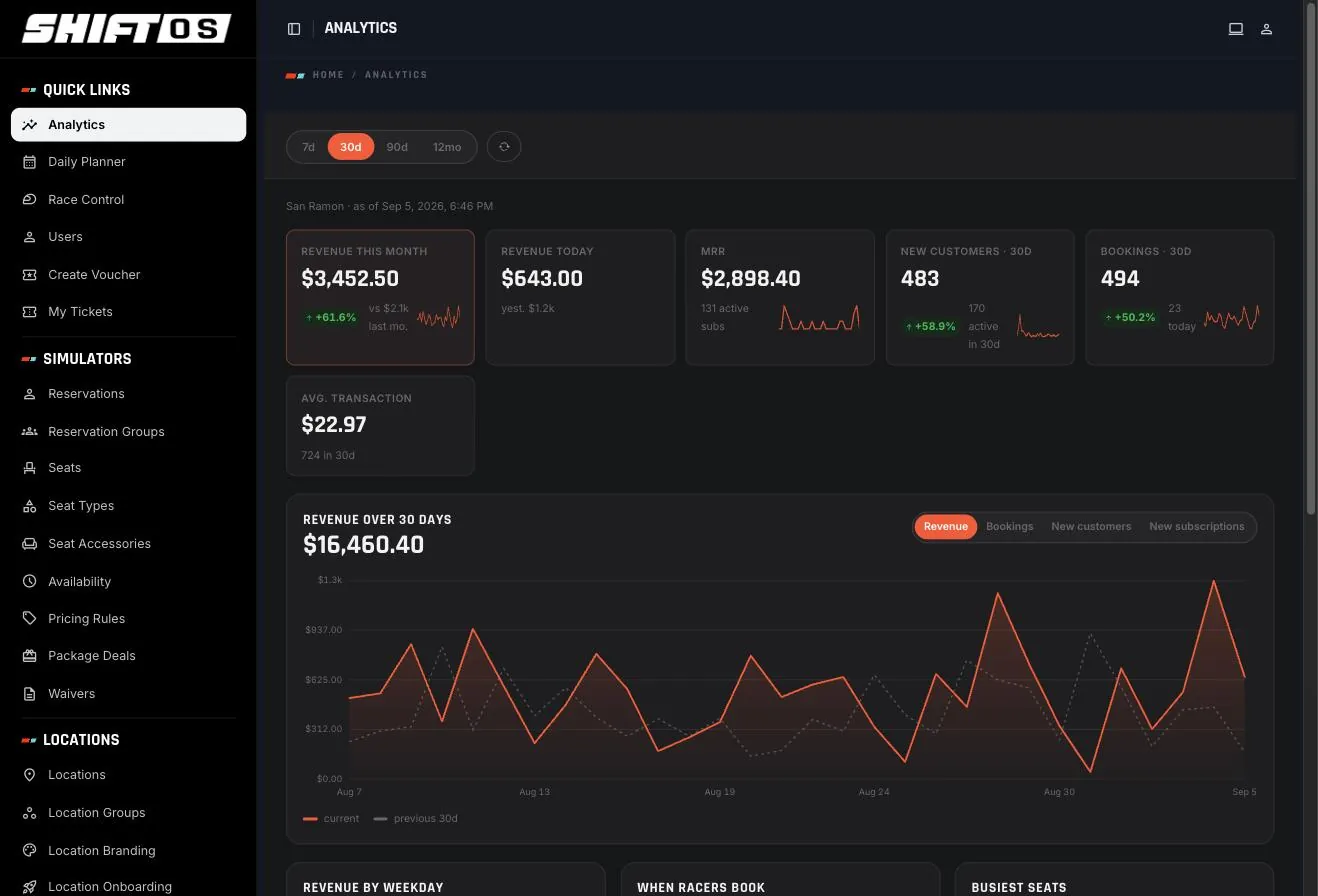Image resolution: width=1318 pixels, height=896 pixels.
Task: Switch chart to Bookings metric
Action: click(x=1010, y=527)
